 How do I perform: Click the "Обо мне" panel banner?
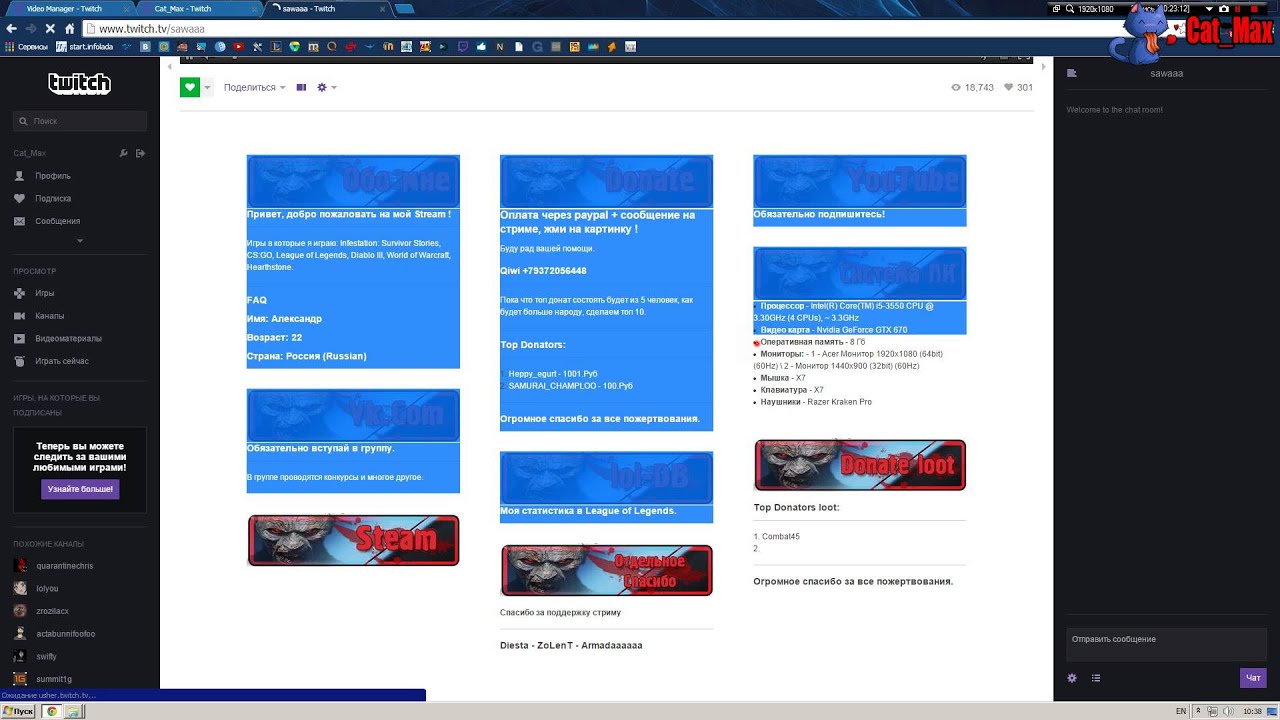pos(353,181)
